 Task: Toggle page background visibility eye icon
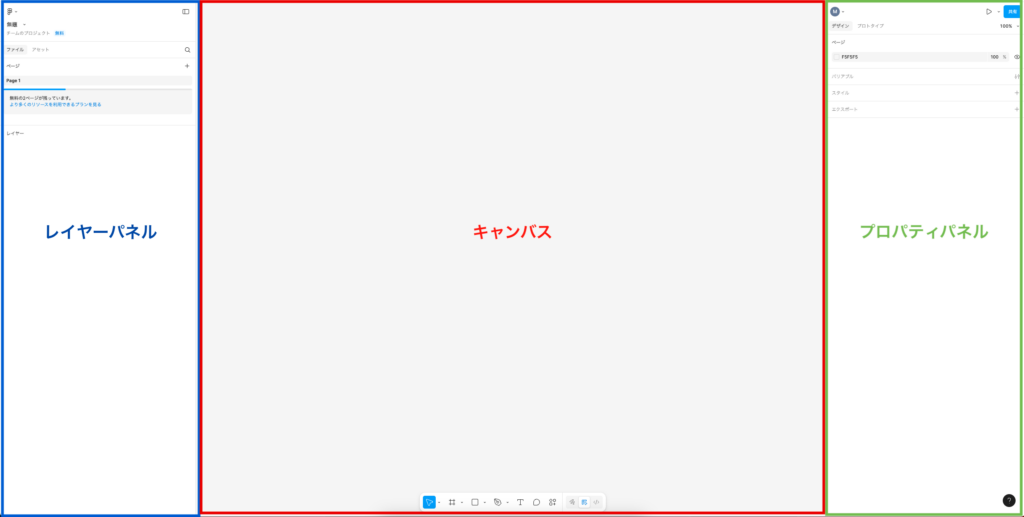(1017, 57)
